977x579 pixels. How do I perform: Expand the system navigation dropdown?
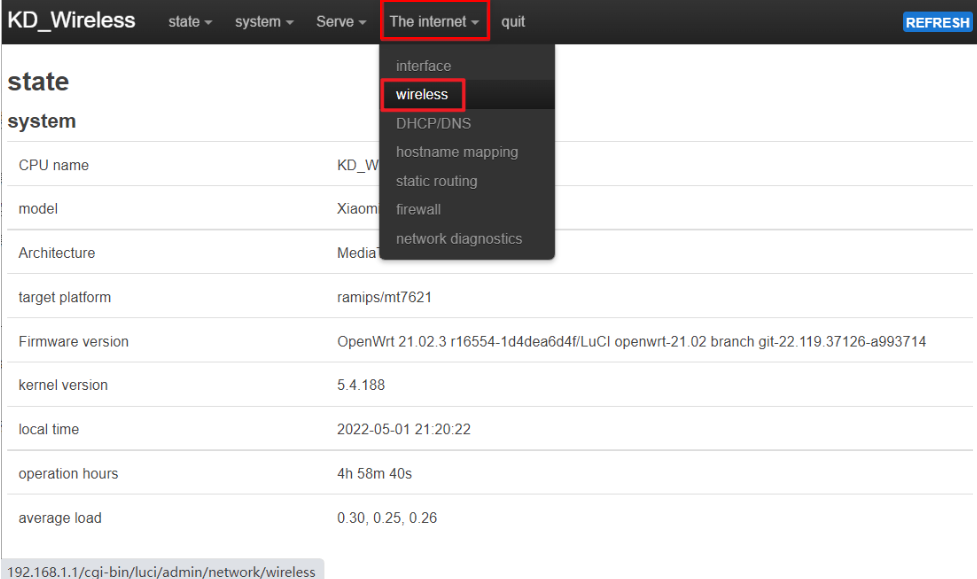[264, 22]
